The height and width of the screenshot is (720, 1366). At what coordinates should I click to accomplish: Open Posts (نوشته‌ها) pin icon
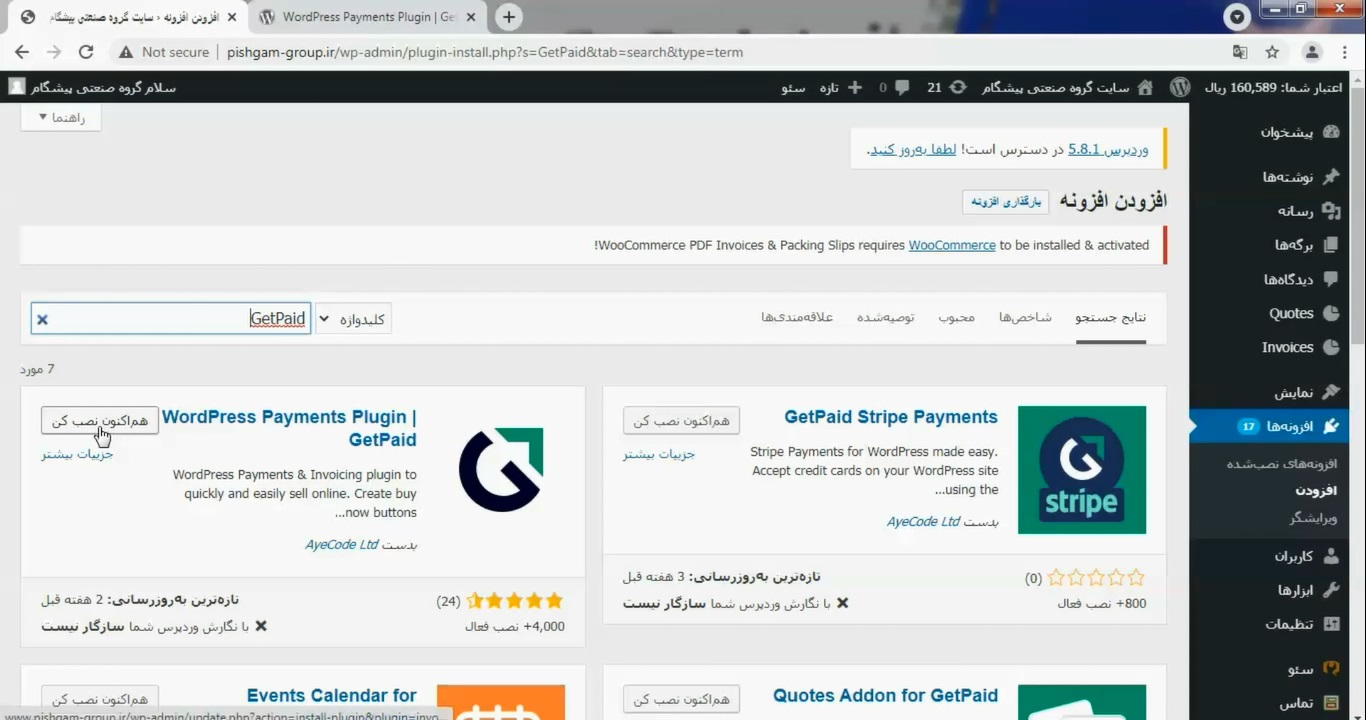pos(1330,177)
